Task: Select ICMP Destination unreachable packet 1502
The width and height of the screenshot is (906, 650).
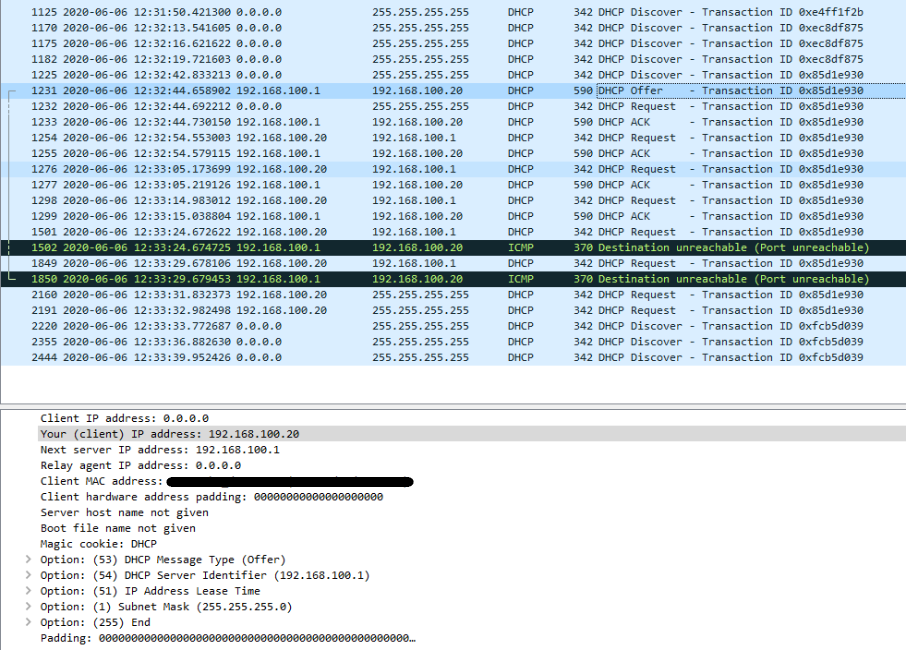Action: pos(300,247)
